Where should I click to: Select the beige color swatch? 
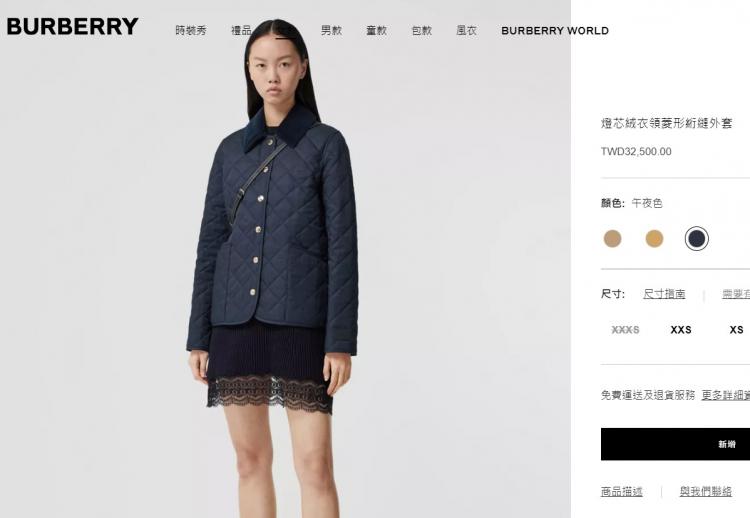(612, 238)
